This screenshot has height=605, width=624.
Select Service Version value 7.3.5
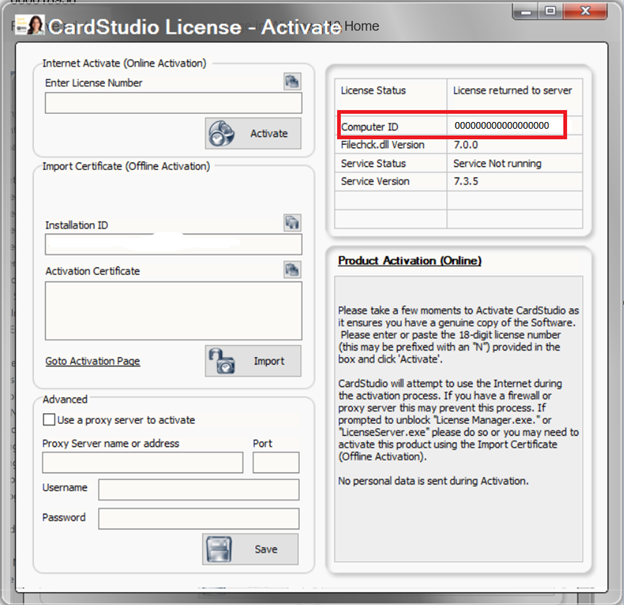click(466, 182)
